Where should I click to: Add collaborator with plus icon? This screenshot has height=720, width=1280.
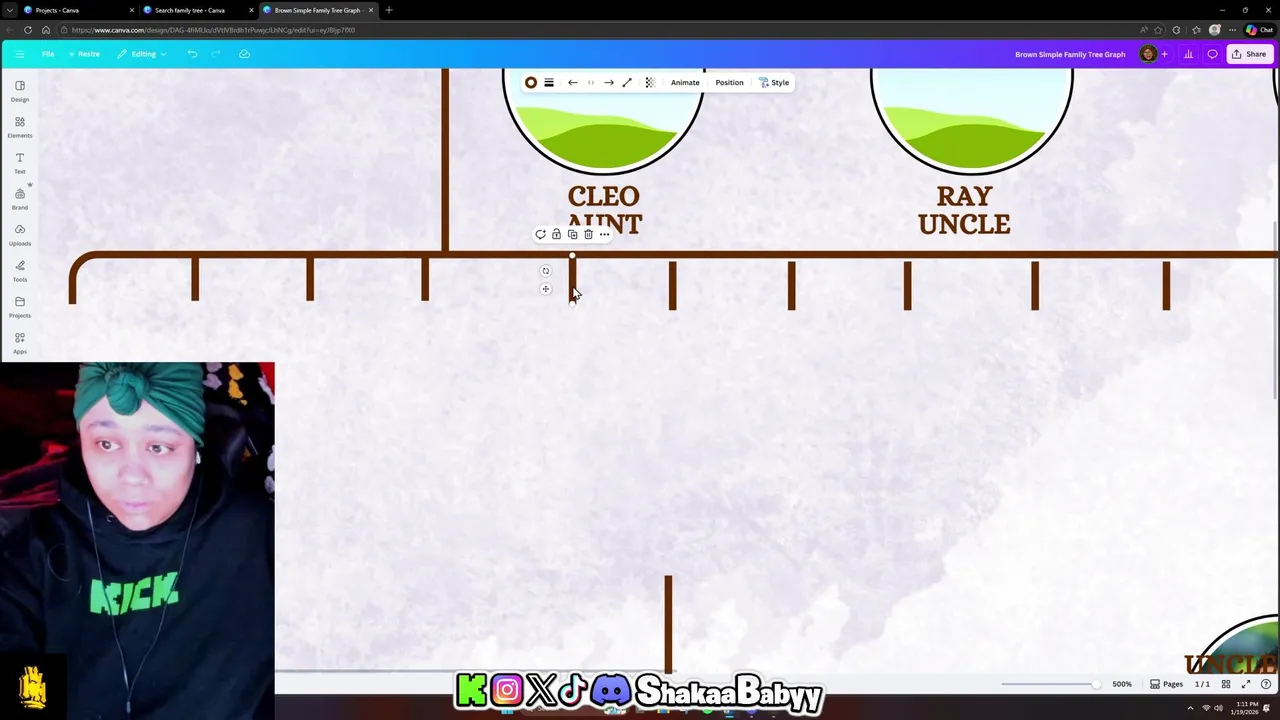tap(1164, 54)
